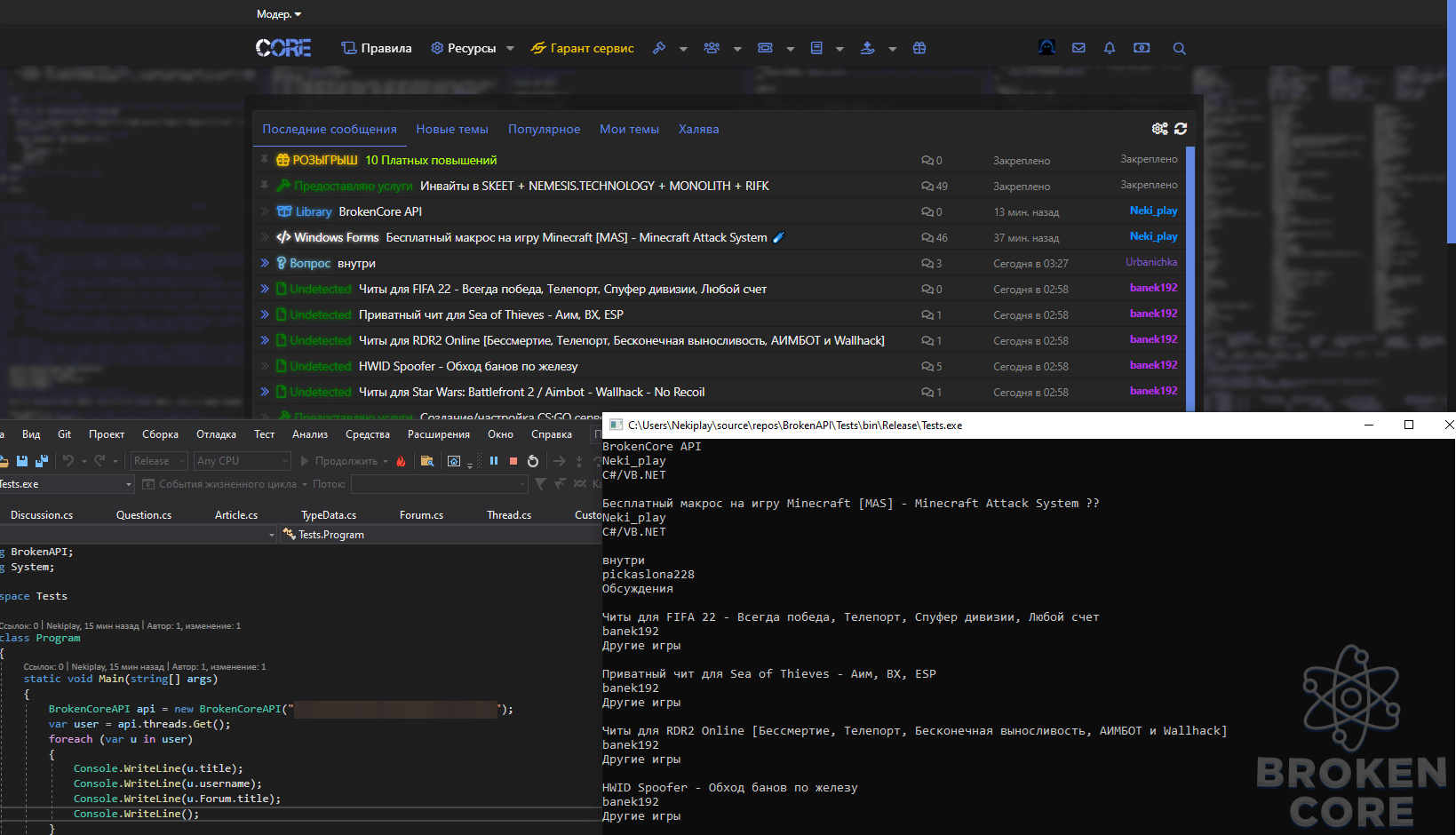
Task: Open the HWID Spoofer thread title
Action: click(468, 366)
